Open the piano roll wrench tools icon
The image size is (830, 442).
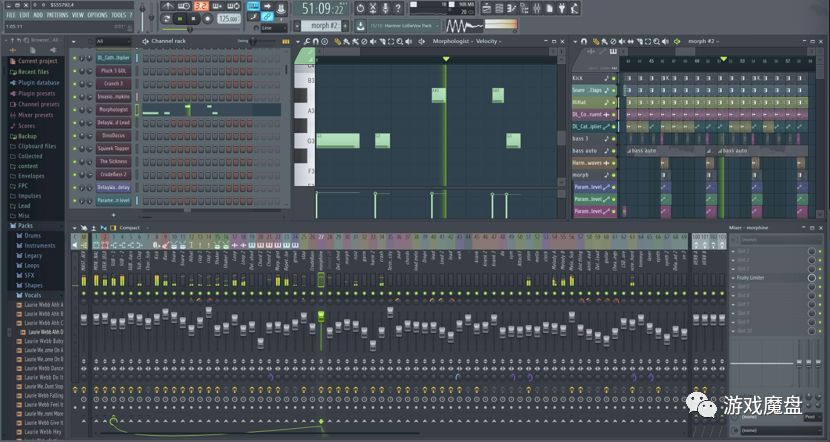306,42
